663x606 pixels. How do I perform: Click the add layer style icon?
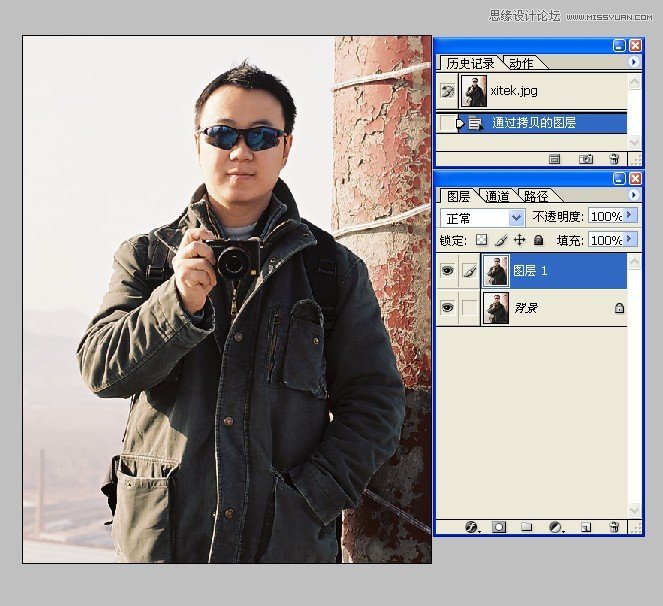tap(470, 526)
